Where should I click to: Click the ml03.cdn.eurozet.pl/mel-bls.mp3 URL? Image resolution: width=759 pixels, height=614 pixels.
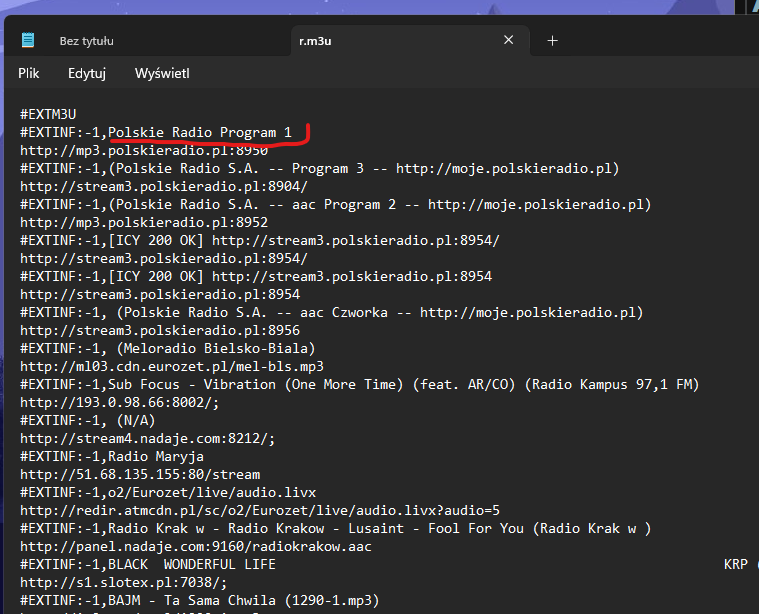pyautogui.click(x=172, y=366)
